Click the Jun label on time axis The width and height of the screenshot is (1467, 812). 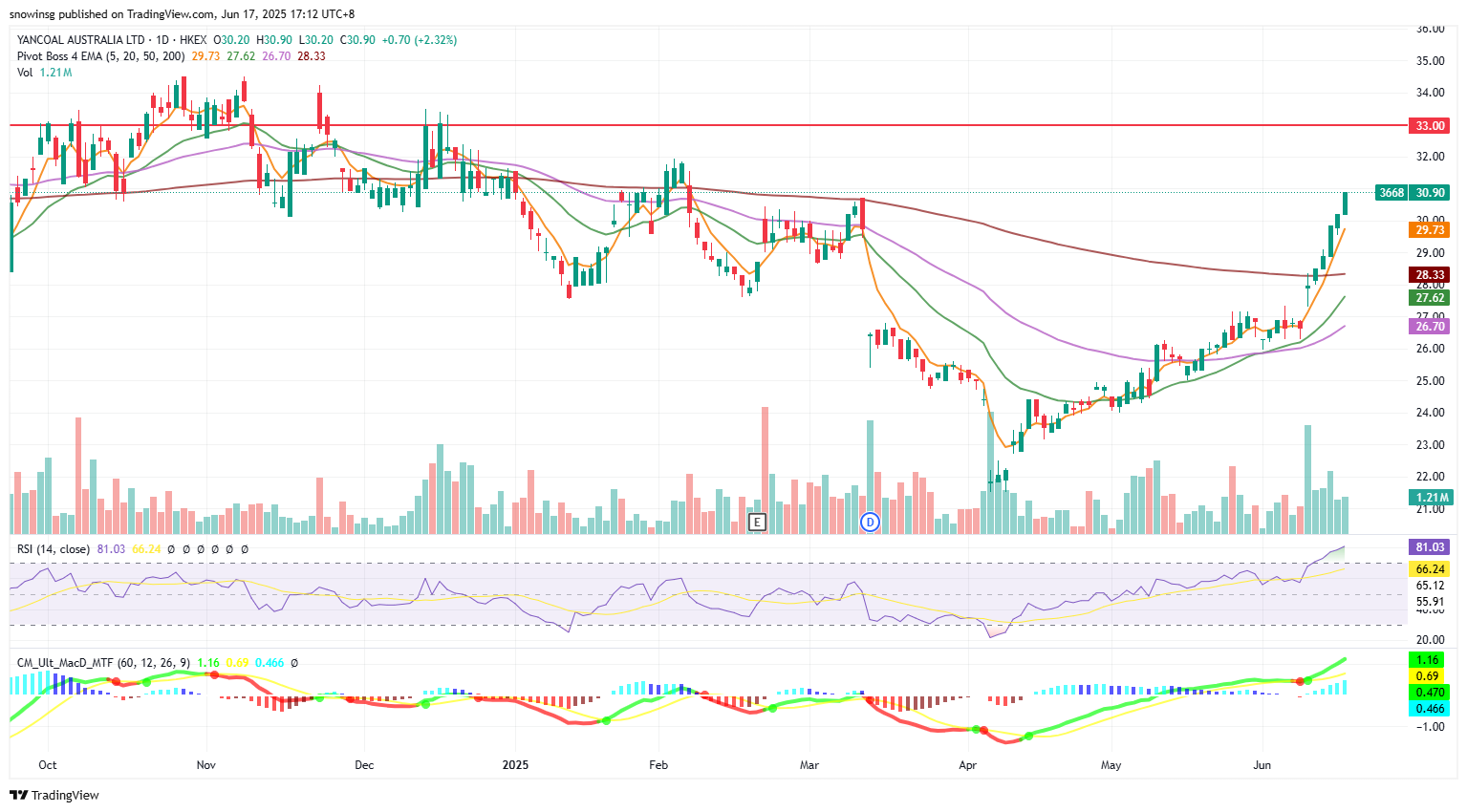pyautogui.click(x=1262, y=765)
